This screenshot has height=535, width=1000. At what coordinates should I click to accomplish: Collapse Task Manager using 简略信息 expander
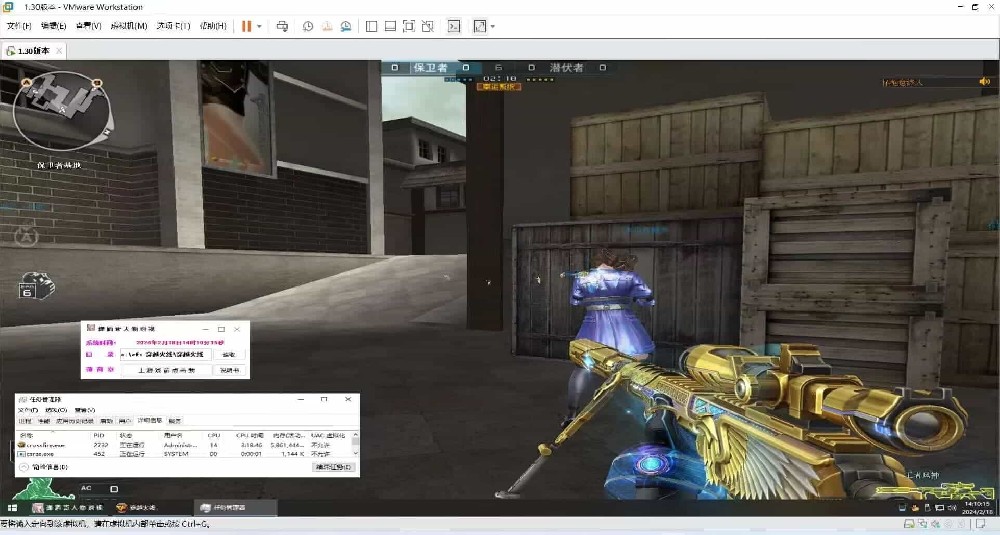click(x=43, y=467)
